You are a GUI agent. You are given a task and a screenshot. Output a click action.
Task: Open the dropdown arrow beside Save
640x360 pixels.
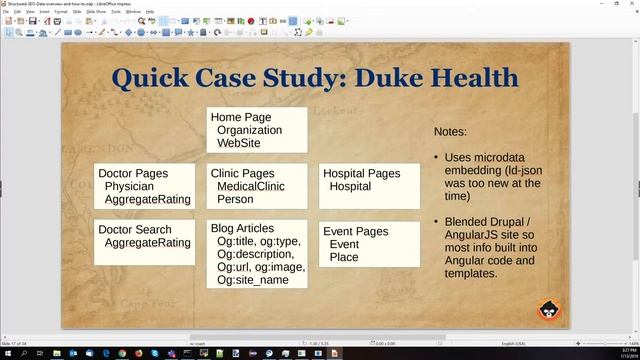[39, 21]
